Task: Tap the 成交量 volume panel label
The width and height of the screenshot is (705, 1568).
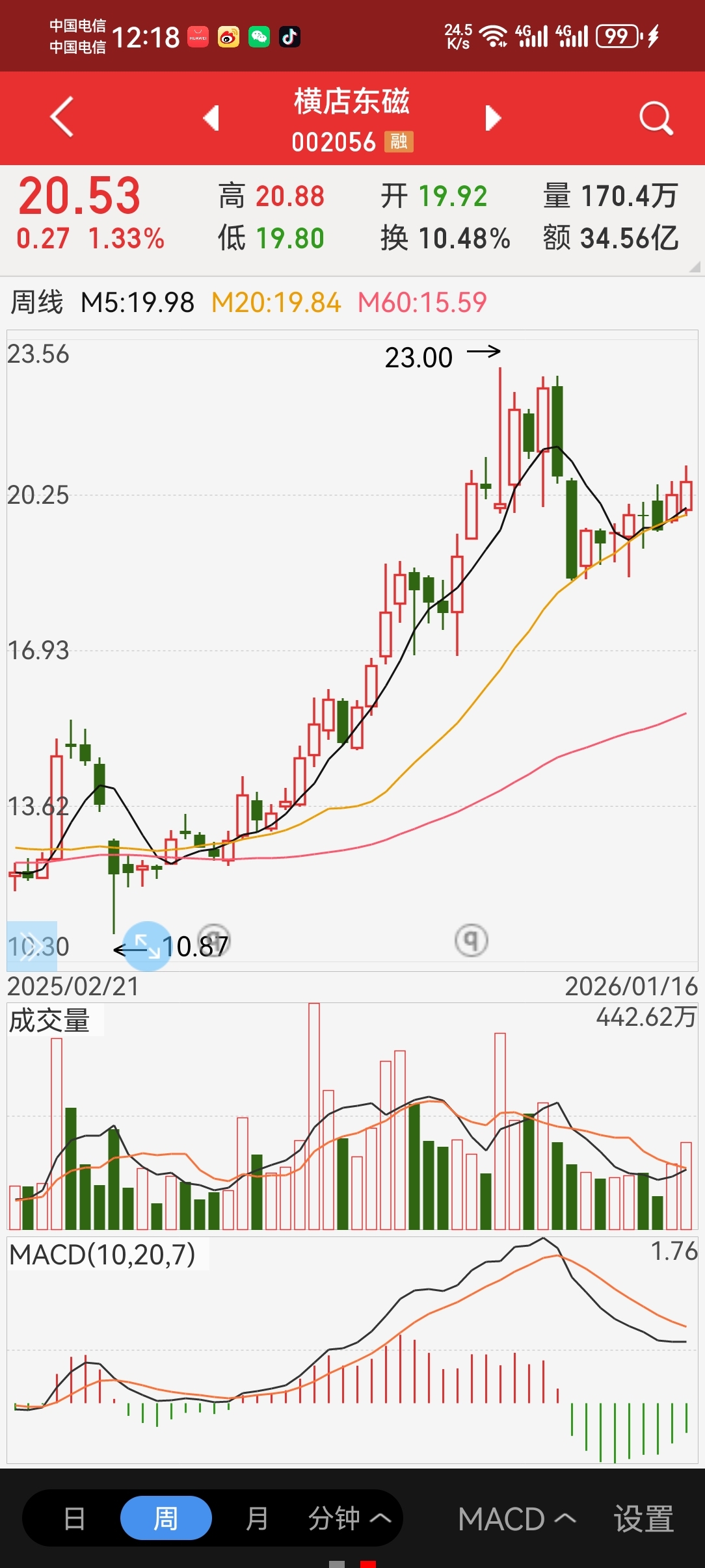Action: point(49,1021)
